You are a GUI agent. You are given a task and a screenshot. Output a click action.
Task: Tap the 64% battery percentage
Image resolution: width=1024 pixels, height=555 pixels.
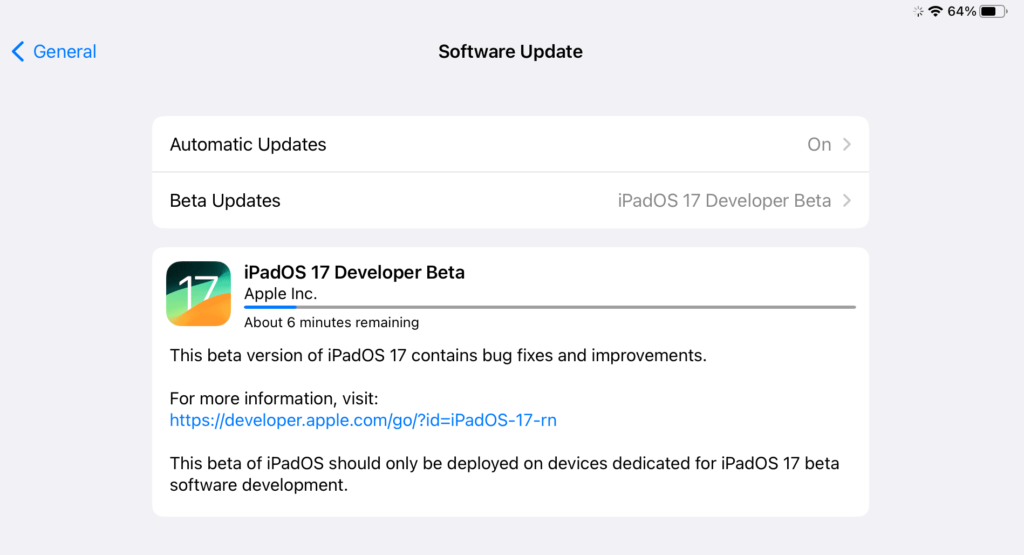coord(961,11)
